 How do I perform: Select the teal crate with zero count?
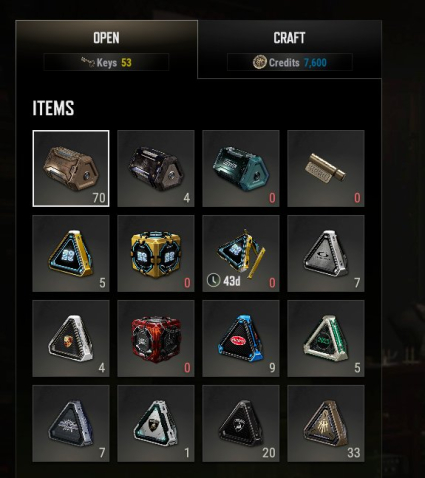coord(241,168)
